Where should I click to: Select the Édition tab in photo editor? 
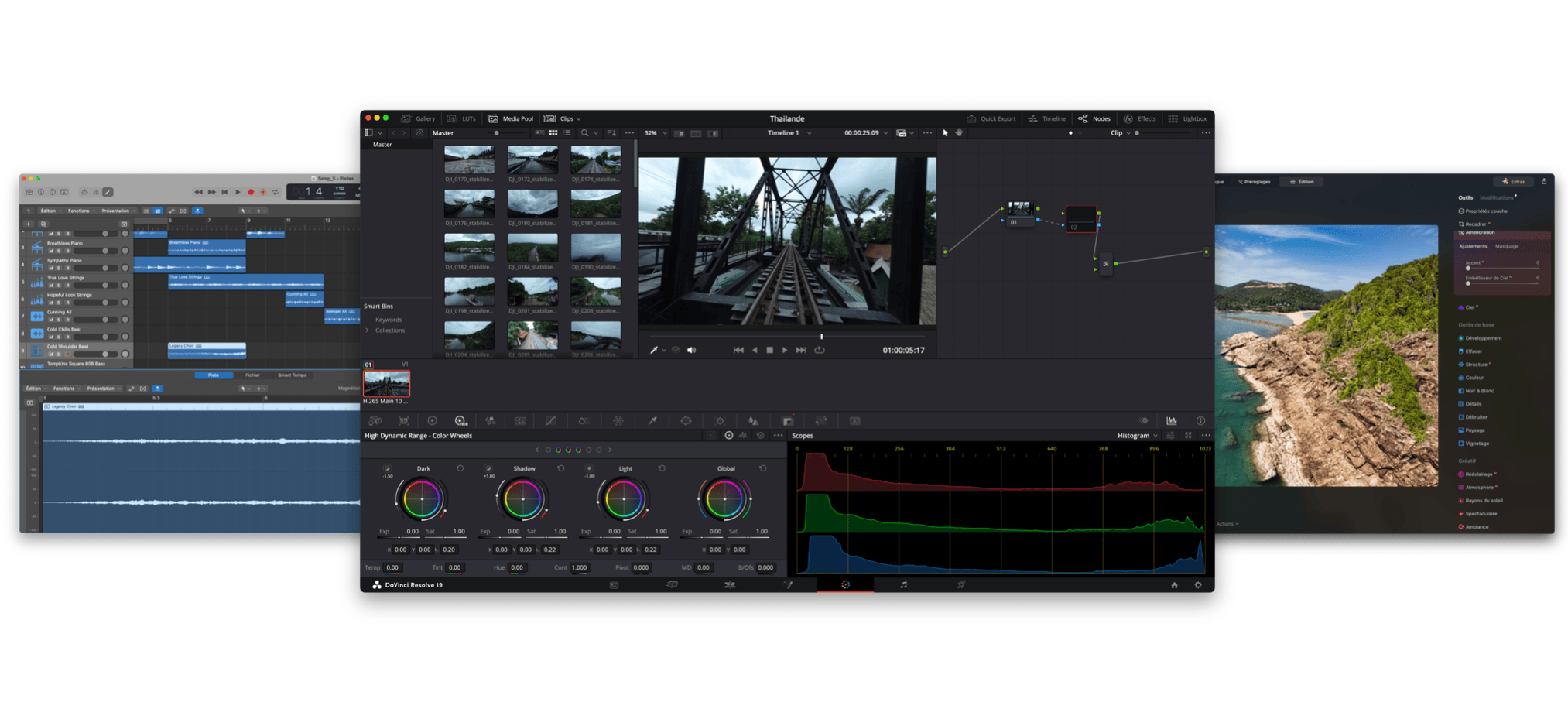point(1302,182)
